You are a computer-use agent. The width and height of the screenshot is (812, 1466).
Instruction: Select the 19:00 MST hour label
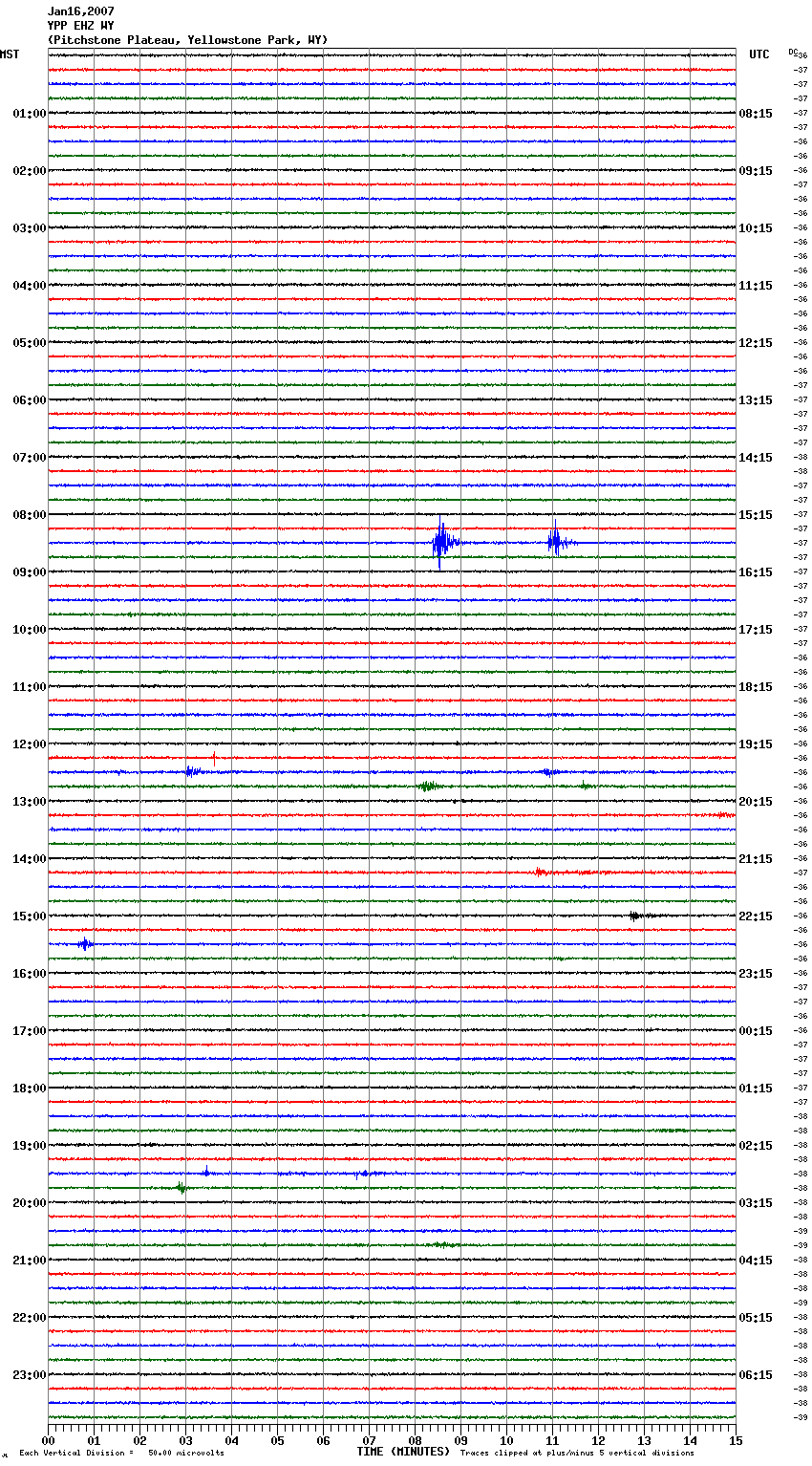pyautogui.click(x=30, y=1146)
